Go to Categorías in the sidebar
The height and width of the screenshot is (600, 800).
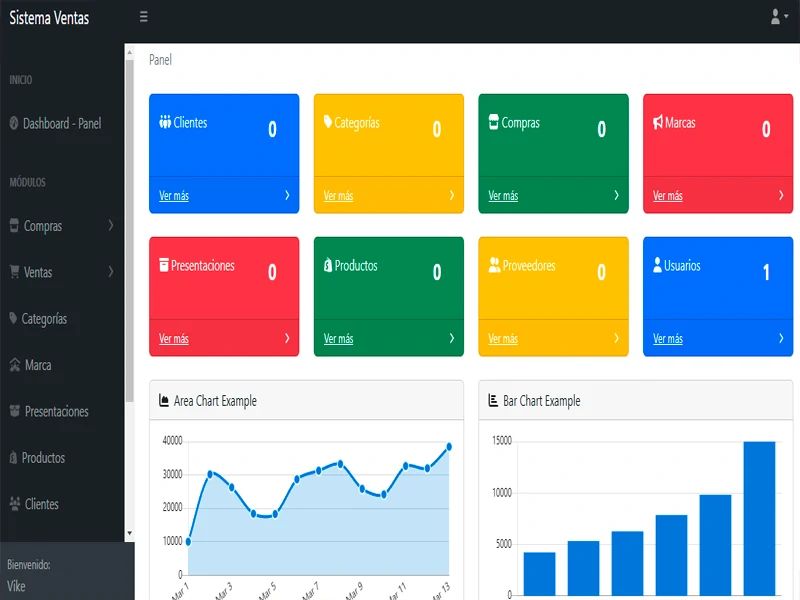pos(44,319)
